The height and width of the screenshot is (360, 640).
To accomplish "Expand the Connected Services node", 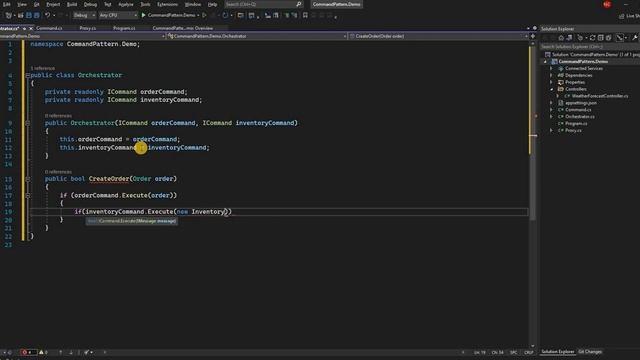I will click(552, 69).
